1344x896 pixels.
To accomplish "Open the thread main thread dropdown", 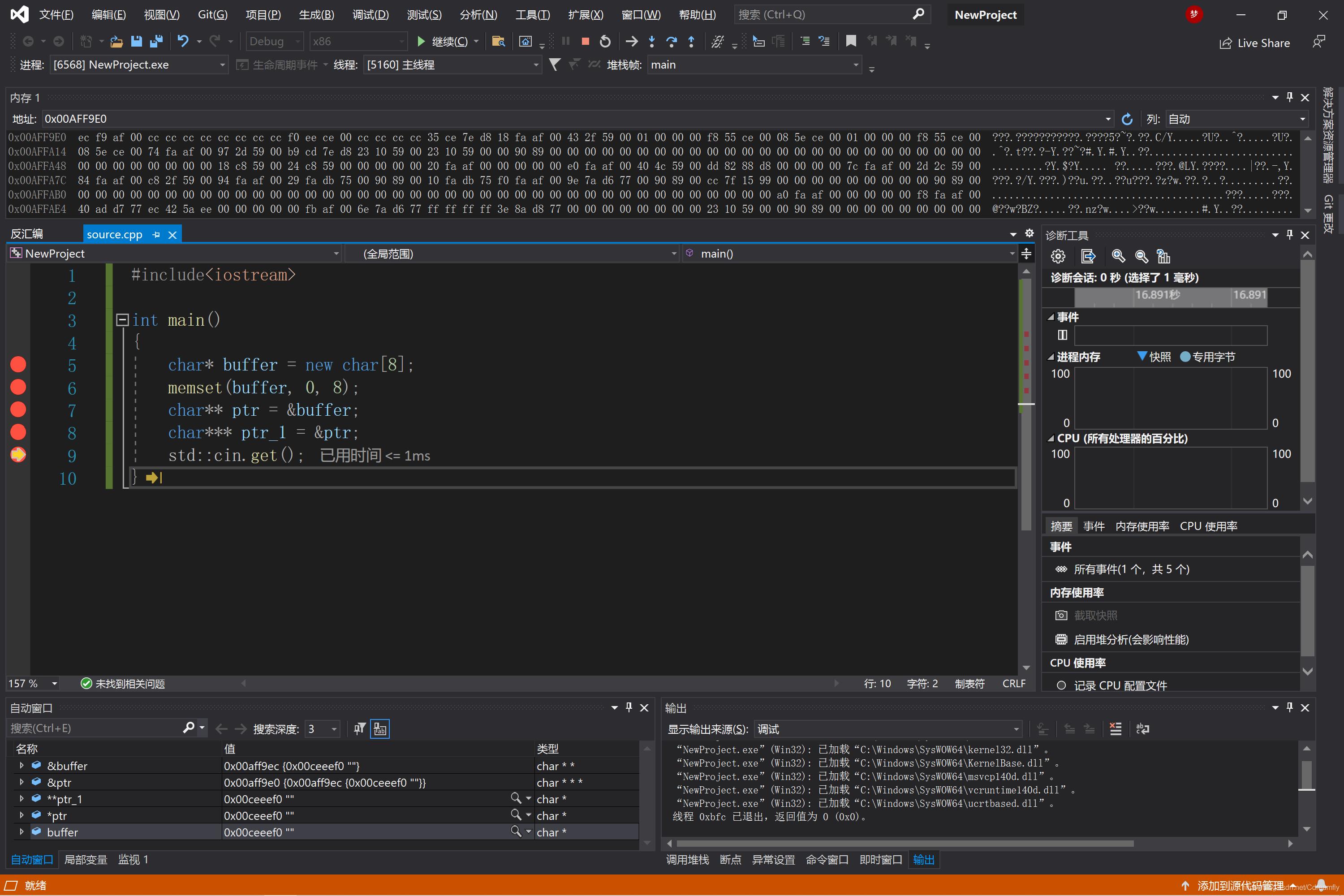I will (x=452, y=65).
